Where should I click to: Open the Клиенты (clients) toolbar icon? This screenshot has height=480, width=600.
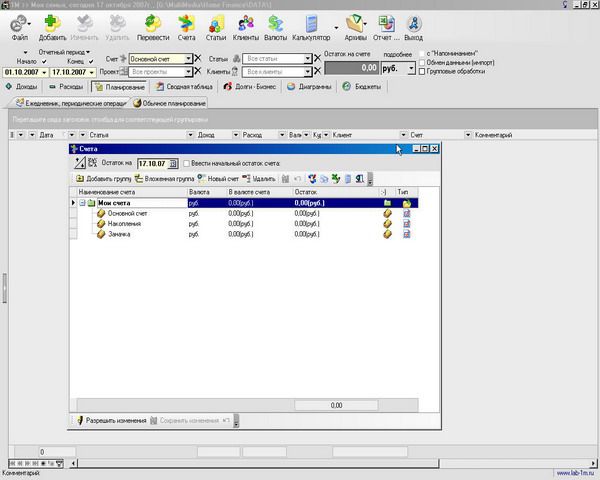coord(246,27)
